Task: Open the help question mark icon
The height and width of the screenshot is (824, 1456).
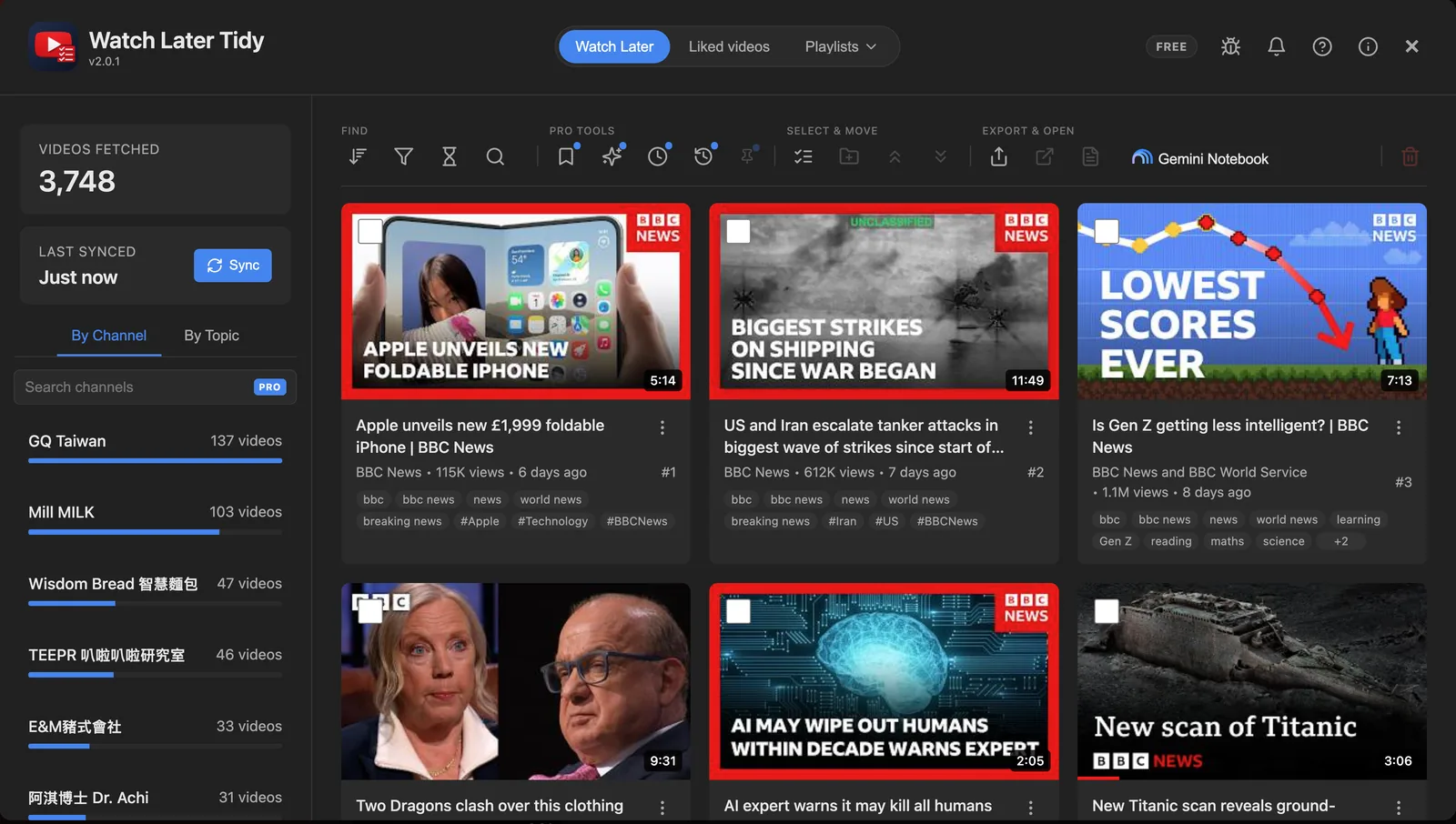Action: point(1322,46)
